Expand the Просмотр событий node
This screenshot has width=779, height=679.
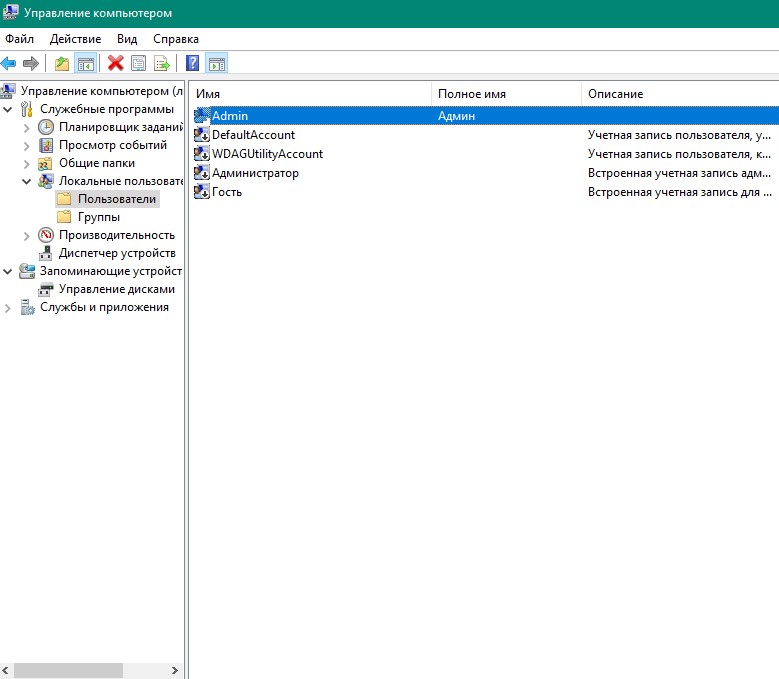pyautogui.click(x=27, y=146)
